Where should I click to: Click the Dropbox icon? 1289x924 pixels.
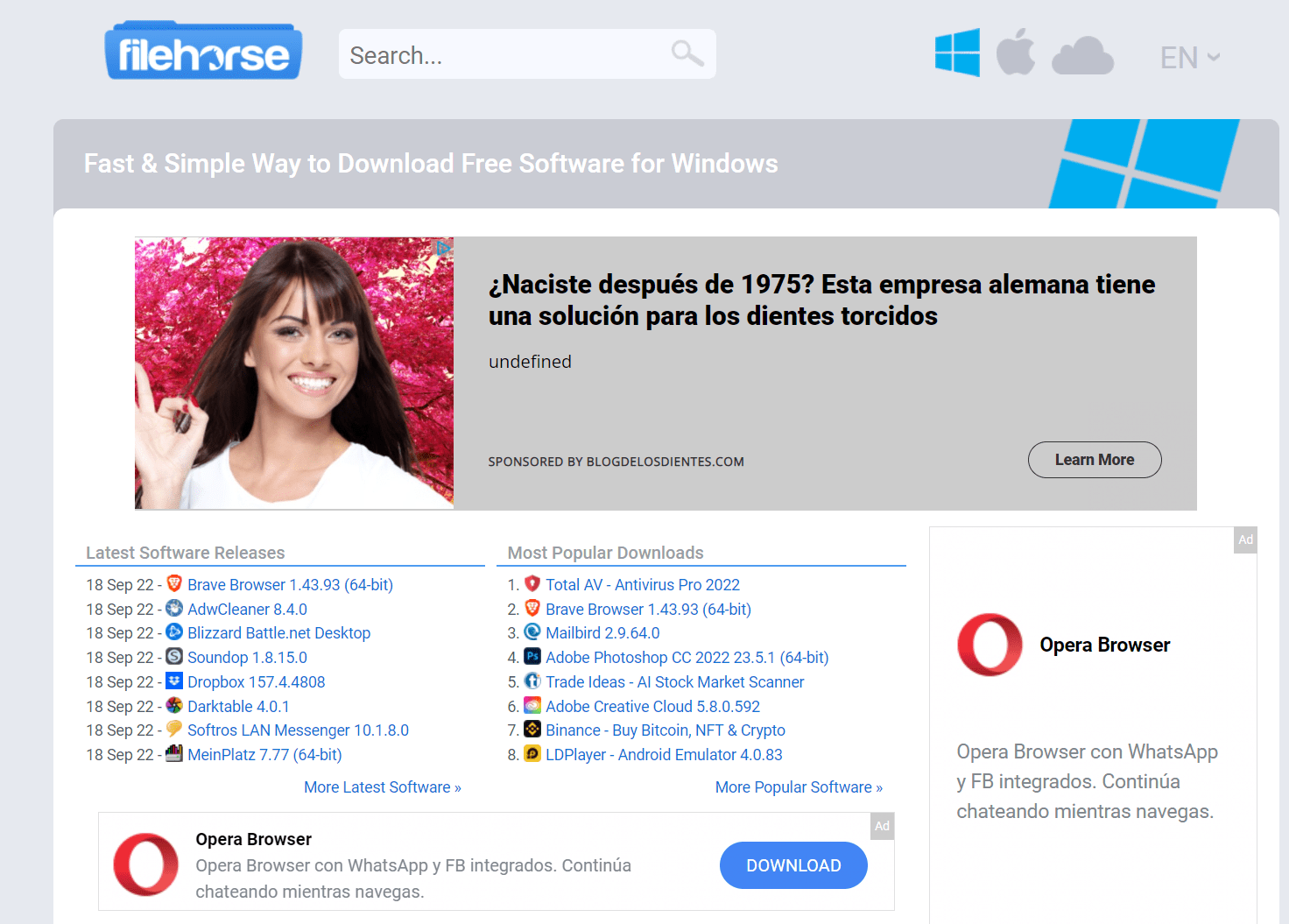point(174,681)
